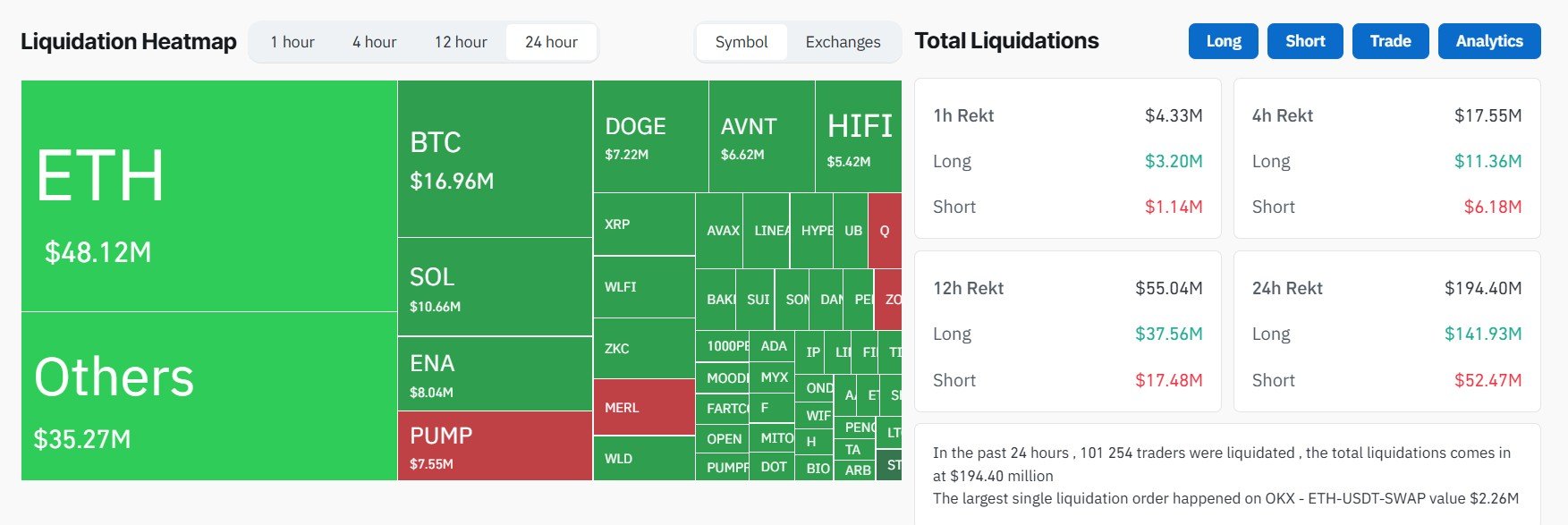1568x525 pixels.
Task: Open the Trade page
Action: click(x=1390, y=40)
